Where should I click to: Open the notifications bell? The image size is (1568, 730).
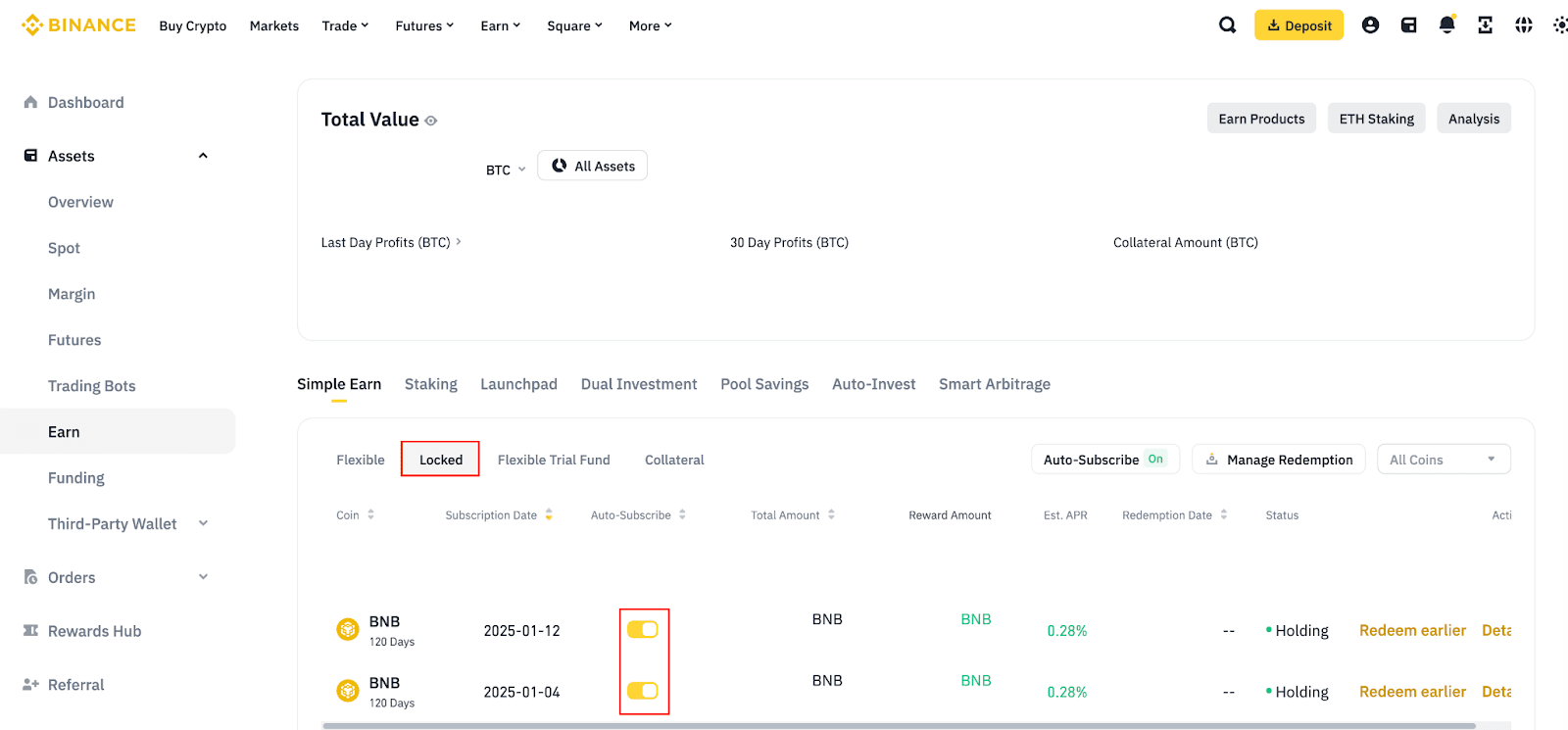[x=1446, y=25]
